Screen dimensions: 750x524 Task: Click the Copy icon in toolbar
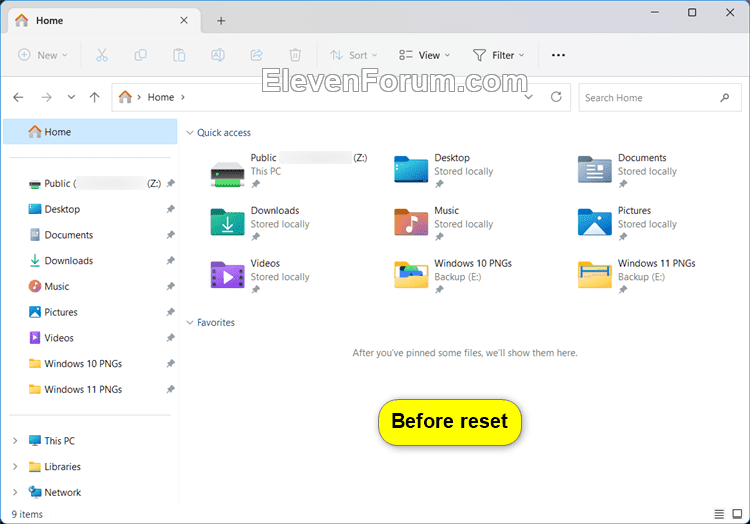(x=141, y=55)
